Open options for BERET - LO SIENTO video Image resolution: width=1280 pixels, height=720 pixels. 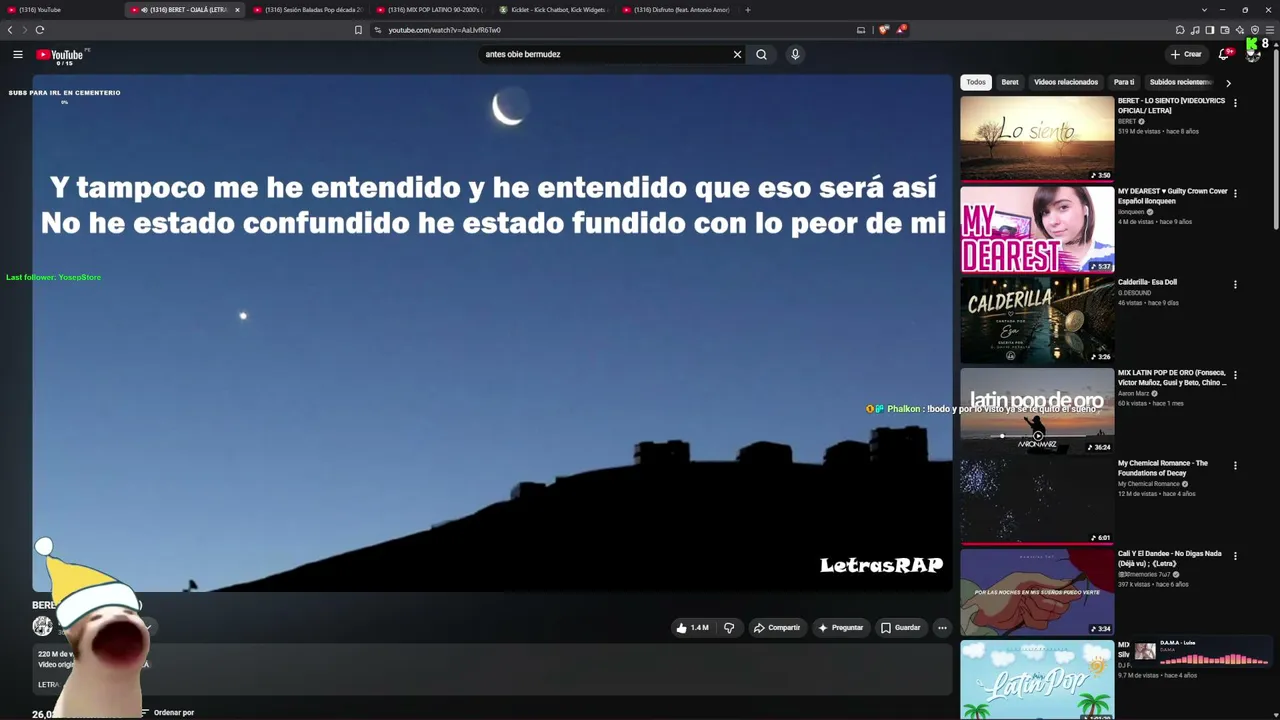point(1235,103)
